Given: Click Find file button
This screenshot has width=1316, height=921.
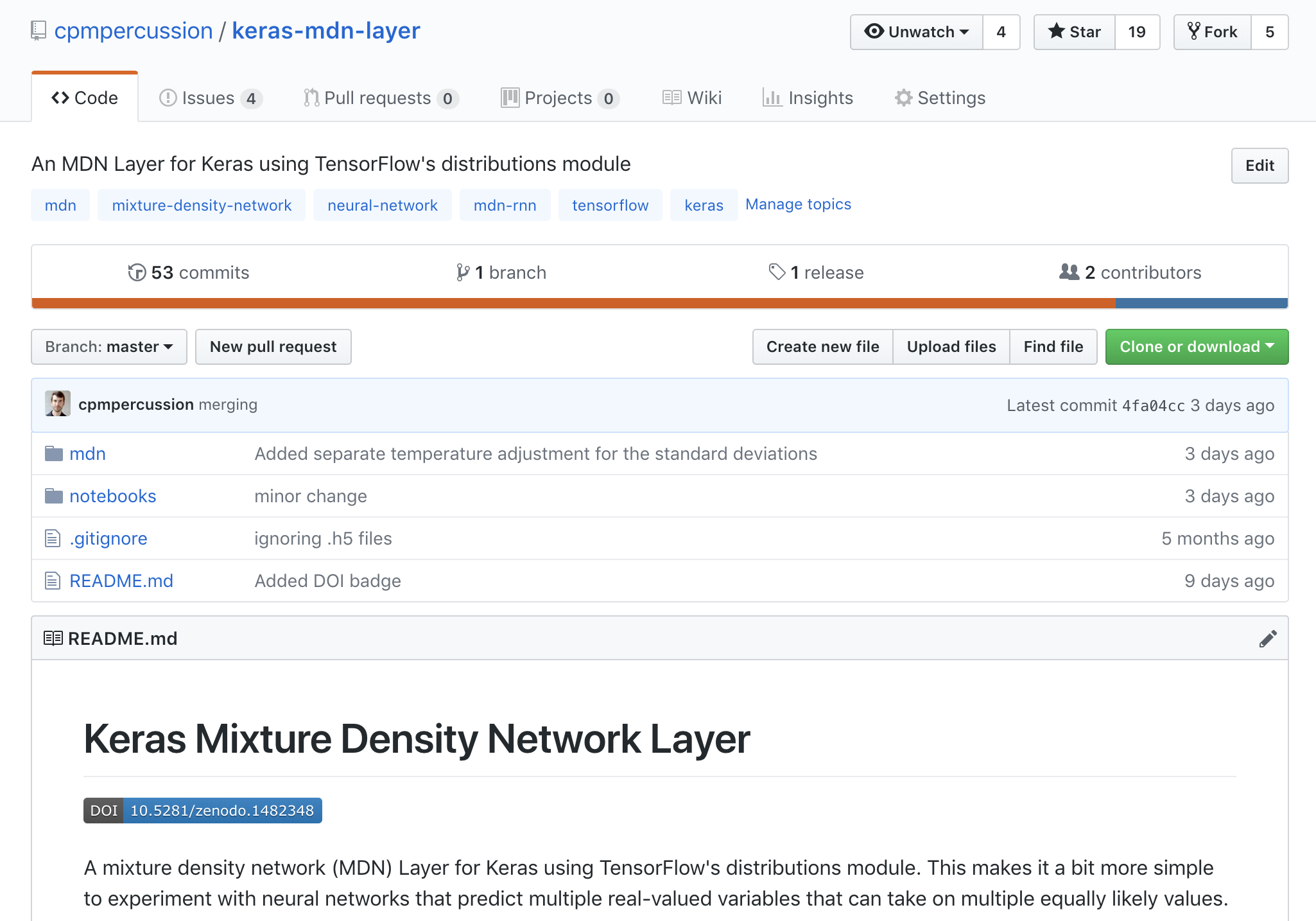Looking at the screenshot, I should (x=1053, y=347).
